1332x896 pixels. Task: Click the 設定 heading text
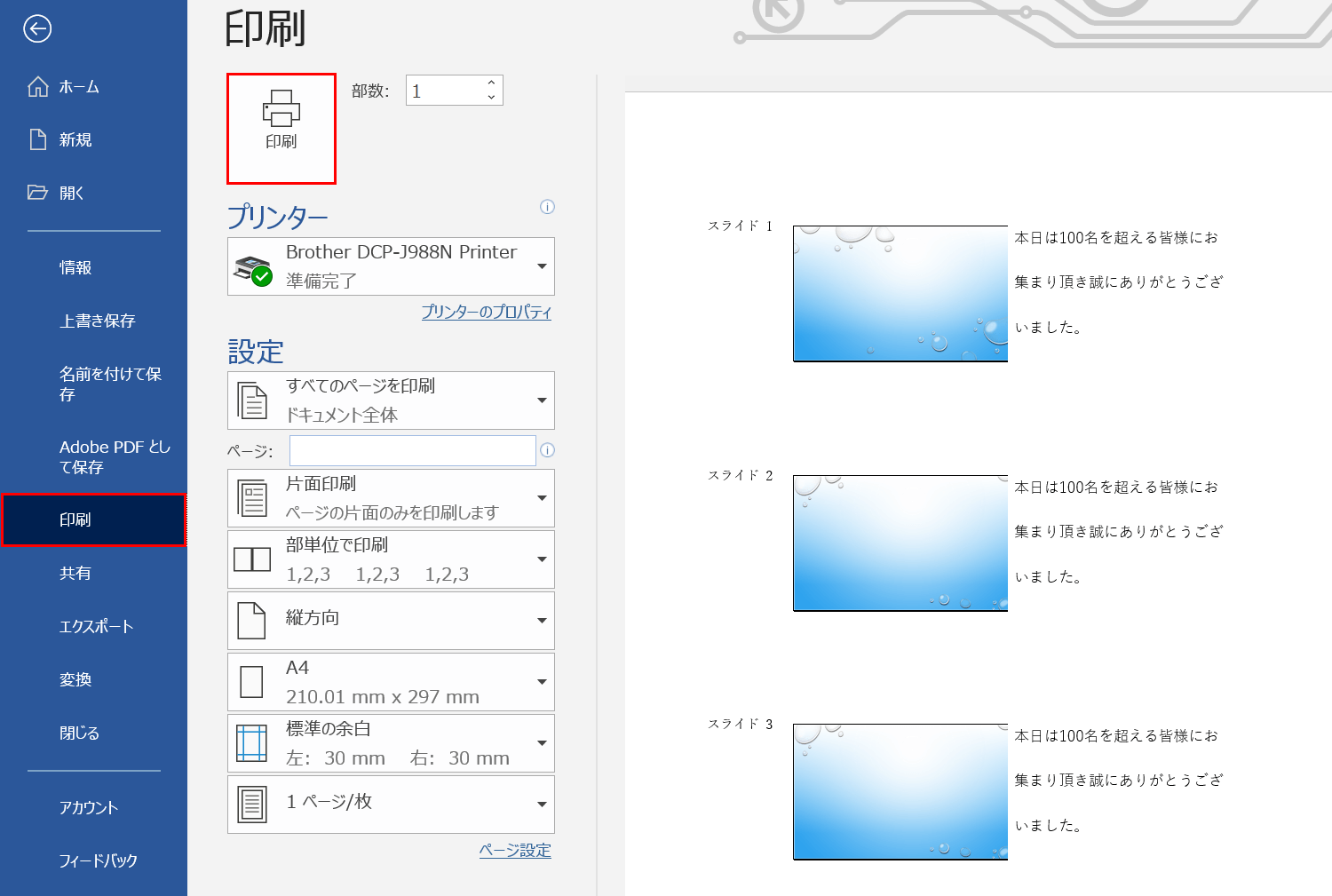(x=256, y=352)
